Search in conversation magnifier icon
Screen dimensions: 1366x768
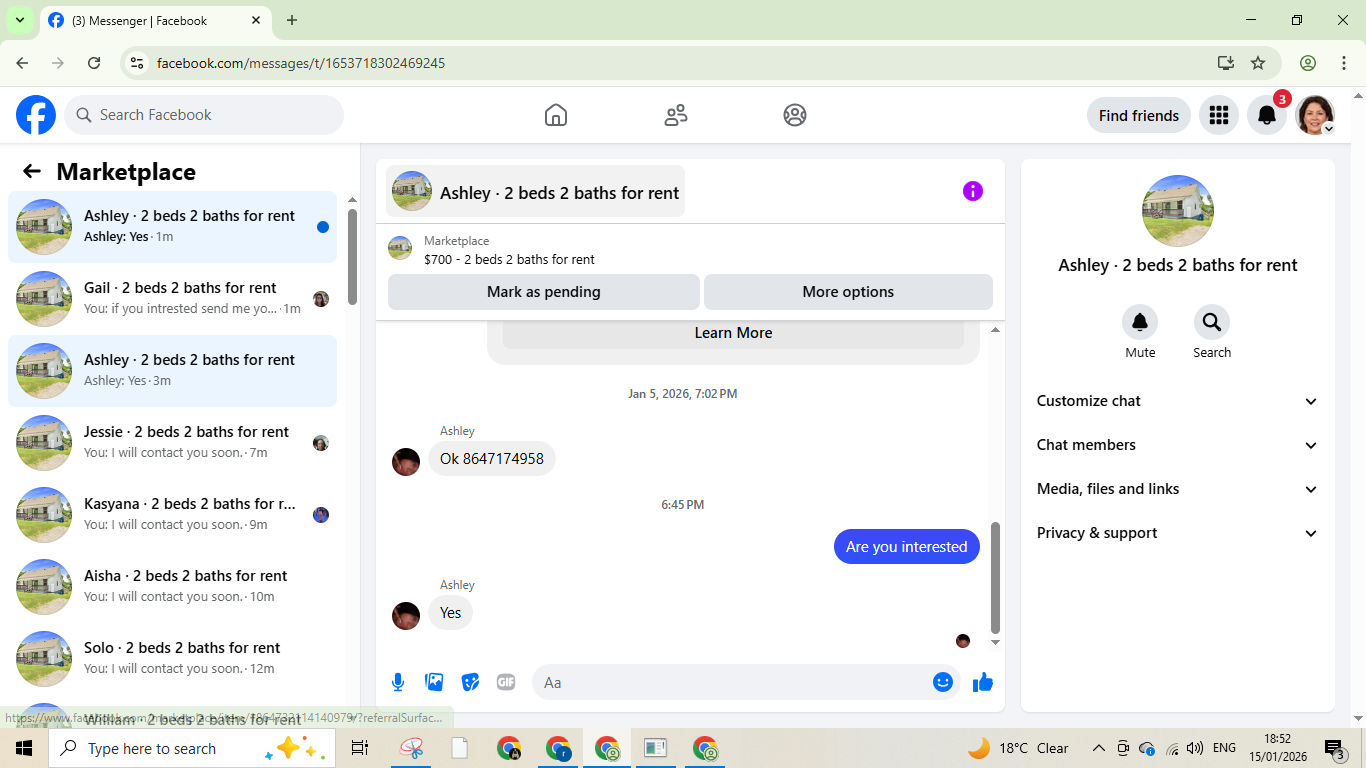(x=1212, y=322)
